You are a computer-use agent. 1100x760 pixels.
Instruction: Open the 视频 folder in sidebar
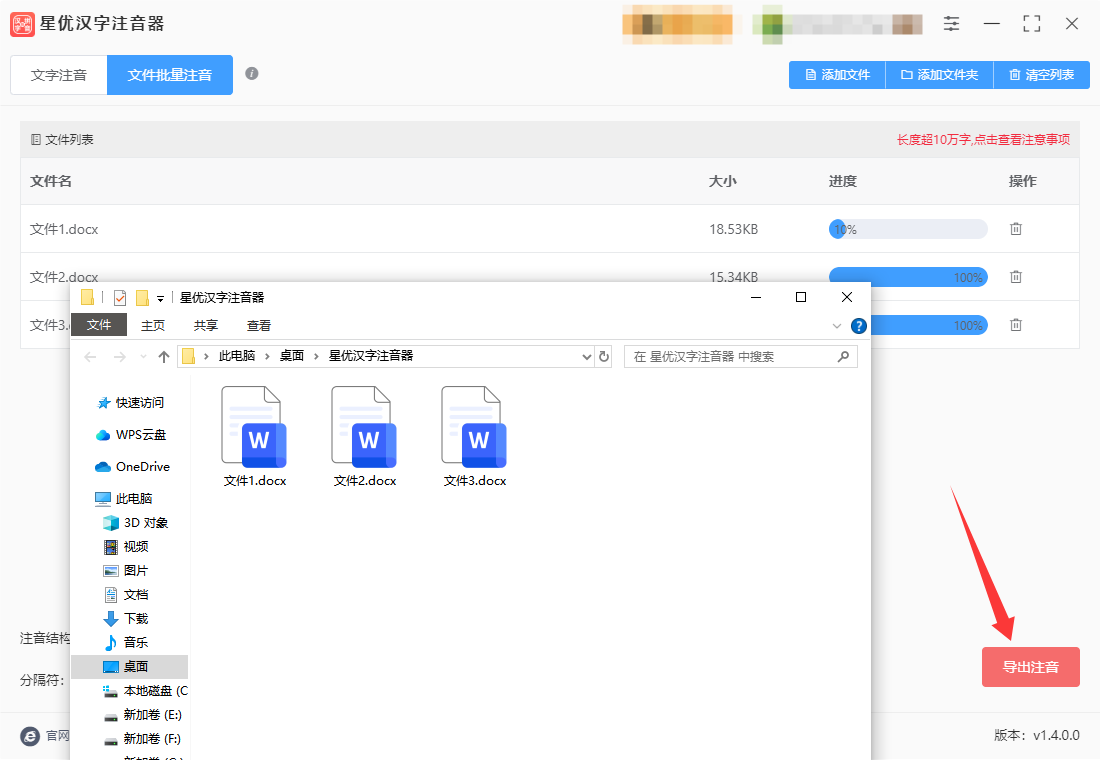pyautogui.click(x=126, y=547)
